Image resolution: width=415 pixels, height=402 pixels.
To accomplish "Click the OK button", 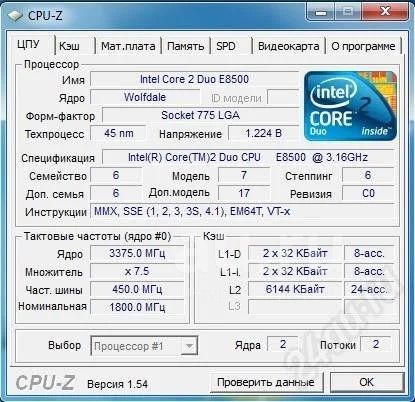I will click(367, 382).
